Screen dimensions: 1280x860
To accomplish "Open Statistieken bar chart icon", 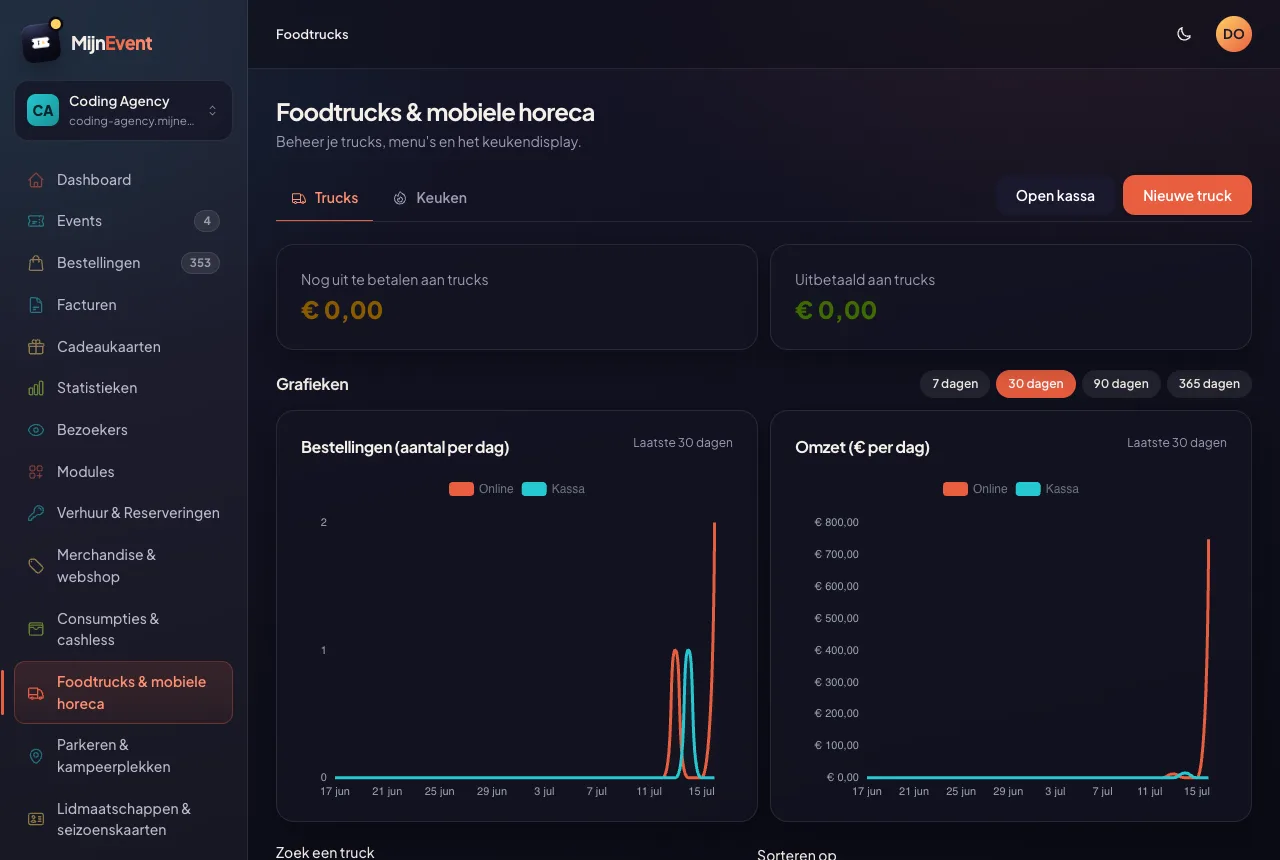I will point(36,388).
